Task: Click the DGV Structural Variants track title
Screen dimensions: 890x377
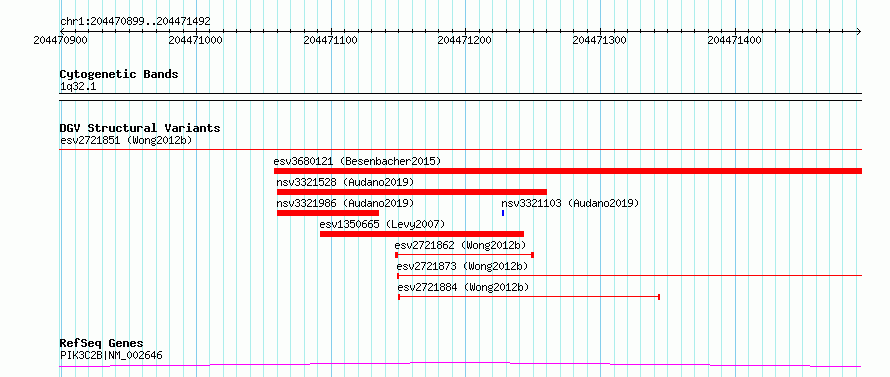Action: click(x=140, y=128)
